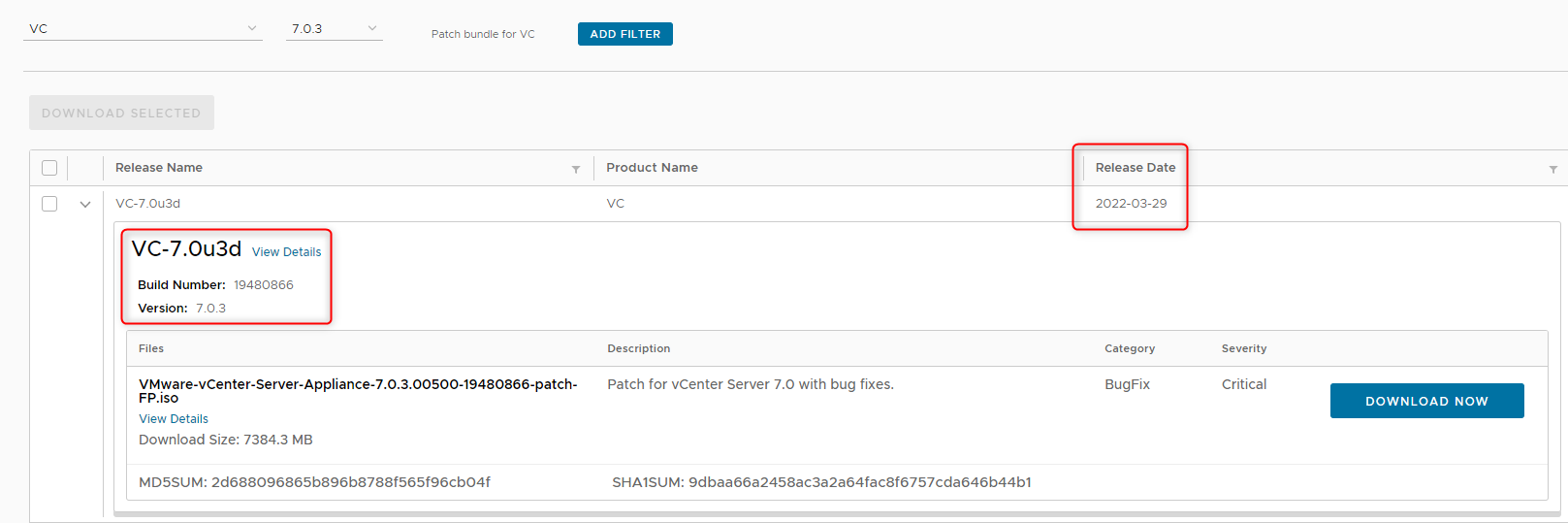Check the VC-7.0u3d row checkbox
This screenshot has height=523, width=1568.
(49, 204)
